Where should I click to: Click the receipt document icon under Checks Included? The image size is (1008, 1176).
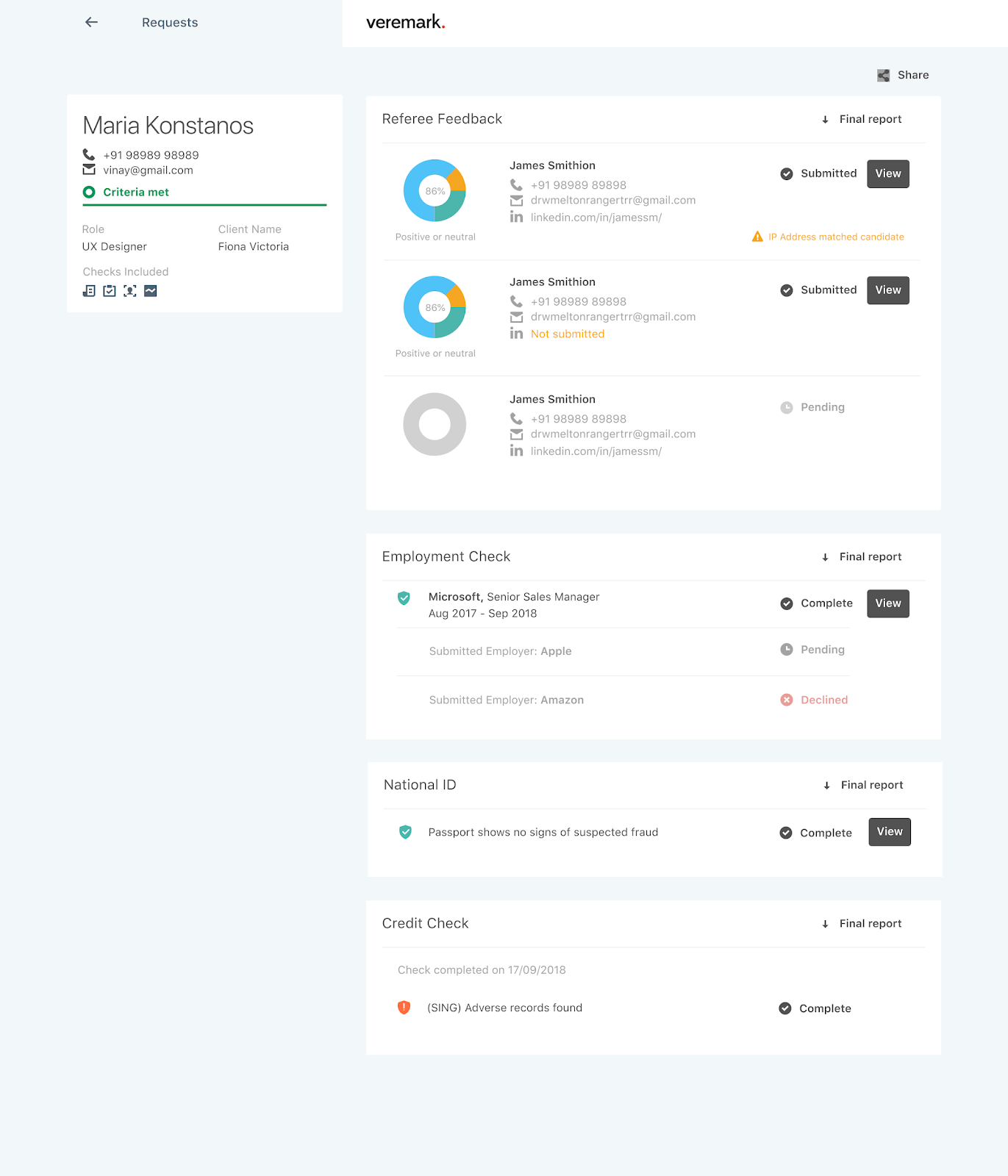[x=89, y=291]
